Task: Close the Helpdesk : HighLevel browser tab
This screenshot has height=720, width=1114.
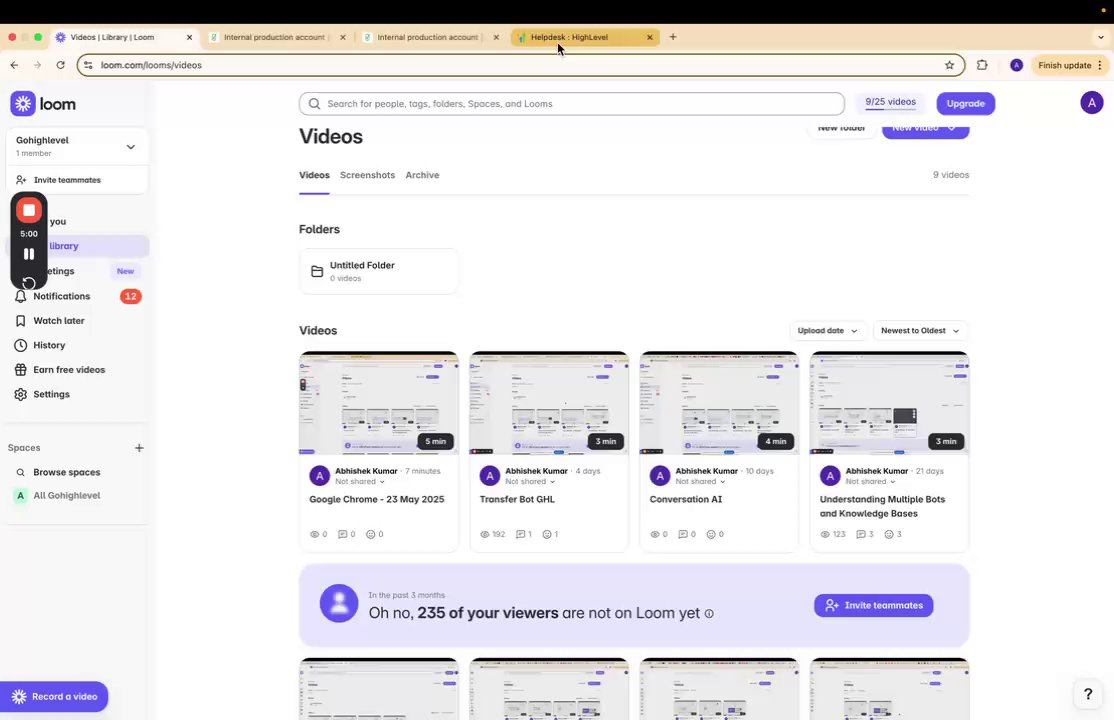Action: pos(649,37)
